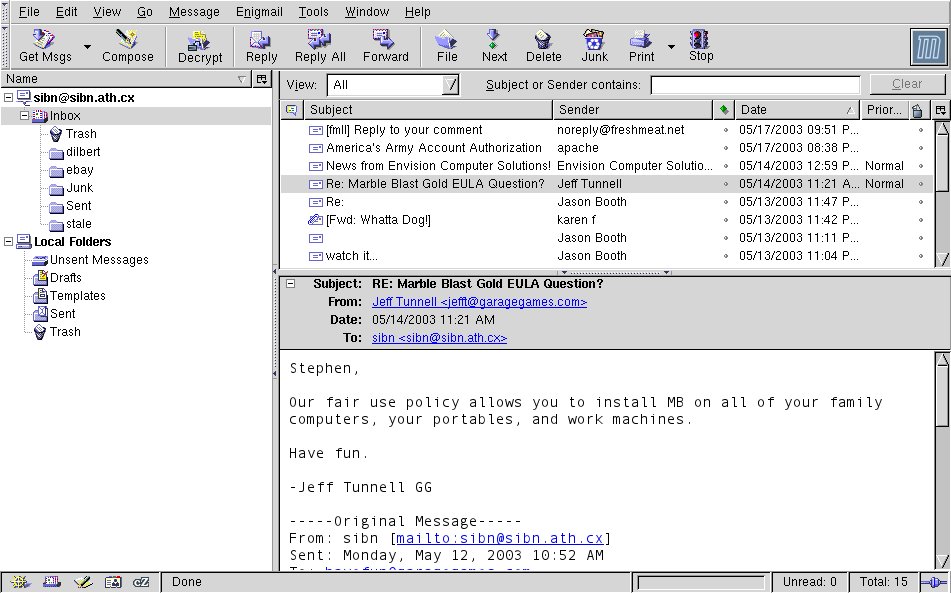This screenshot has height=593, width=951.
Task: Sort messages by Date column header
Action: 798,110
